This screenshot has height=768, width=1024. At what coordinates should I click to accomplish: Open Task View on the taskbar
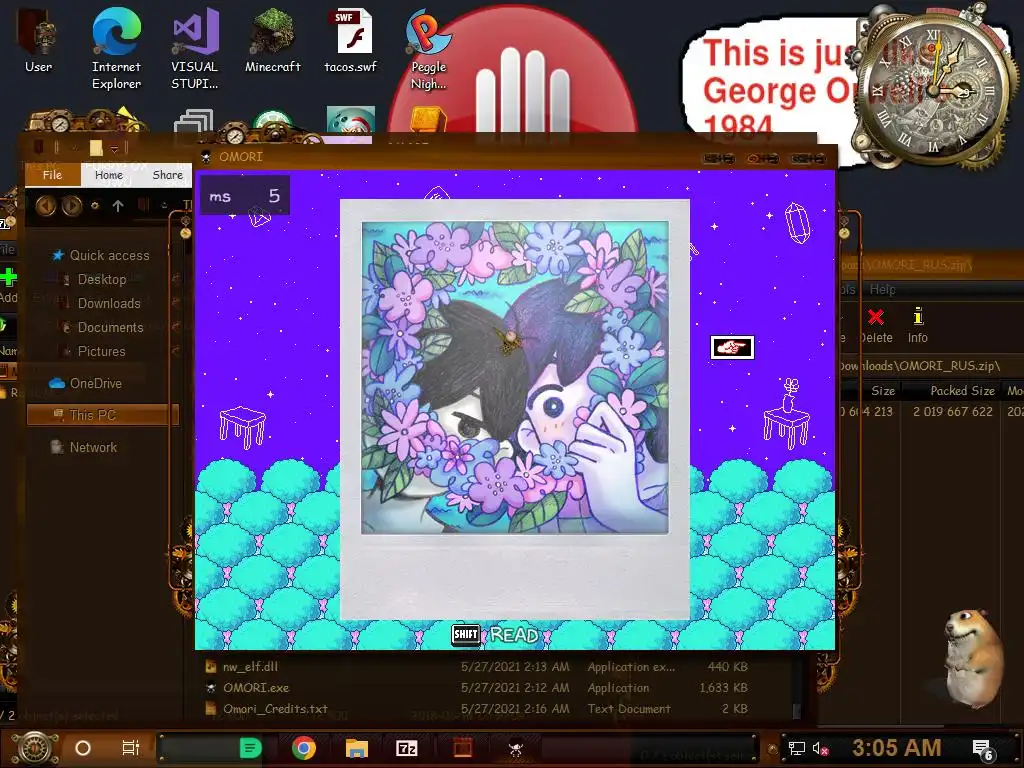(131, 748)
